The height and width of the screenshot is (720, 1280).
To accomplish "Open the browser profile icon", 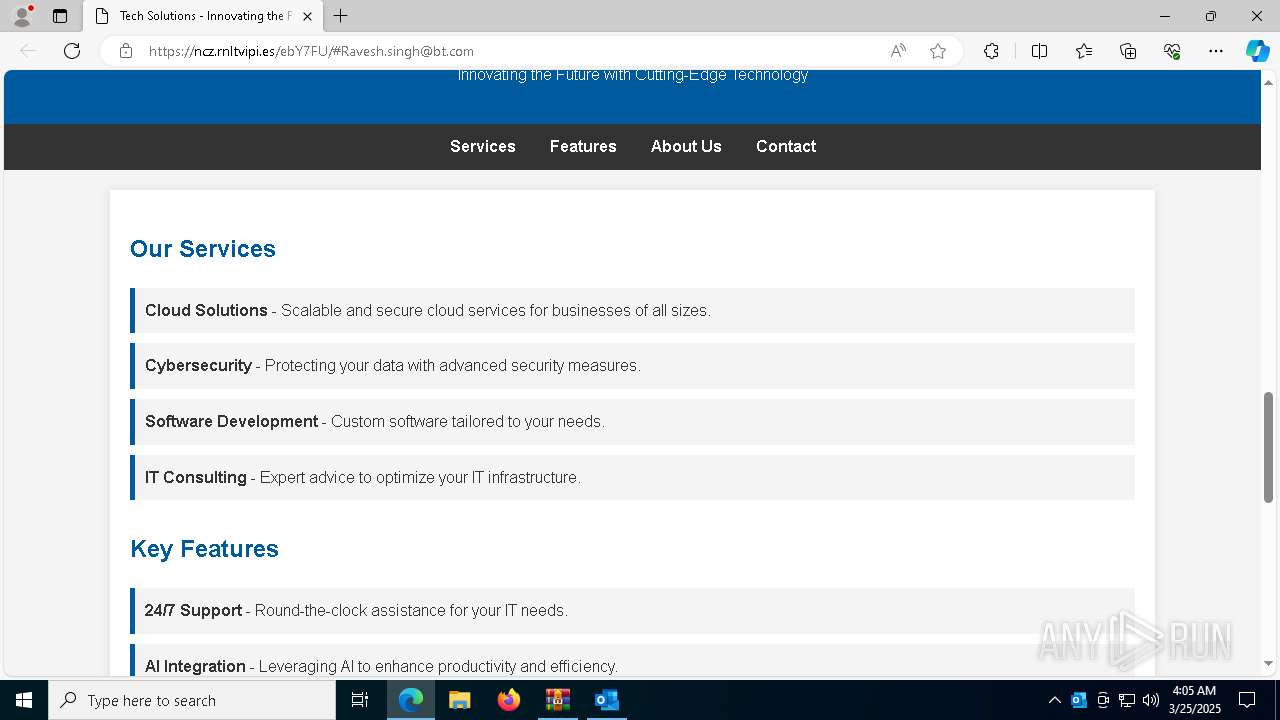I will click(22, 16).
